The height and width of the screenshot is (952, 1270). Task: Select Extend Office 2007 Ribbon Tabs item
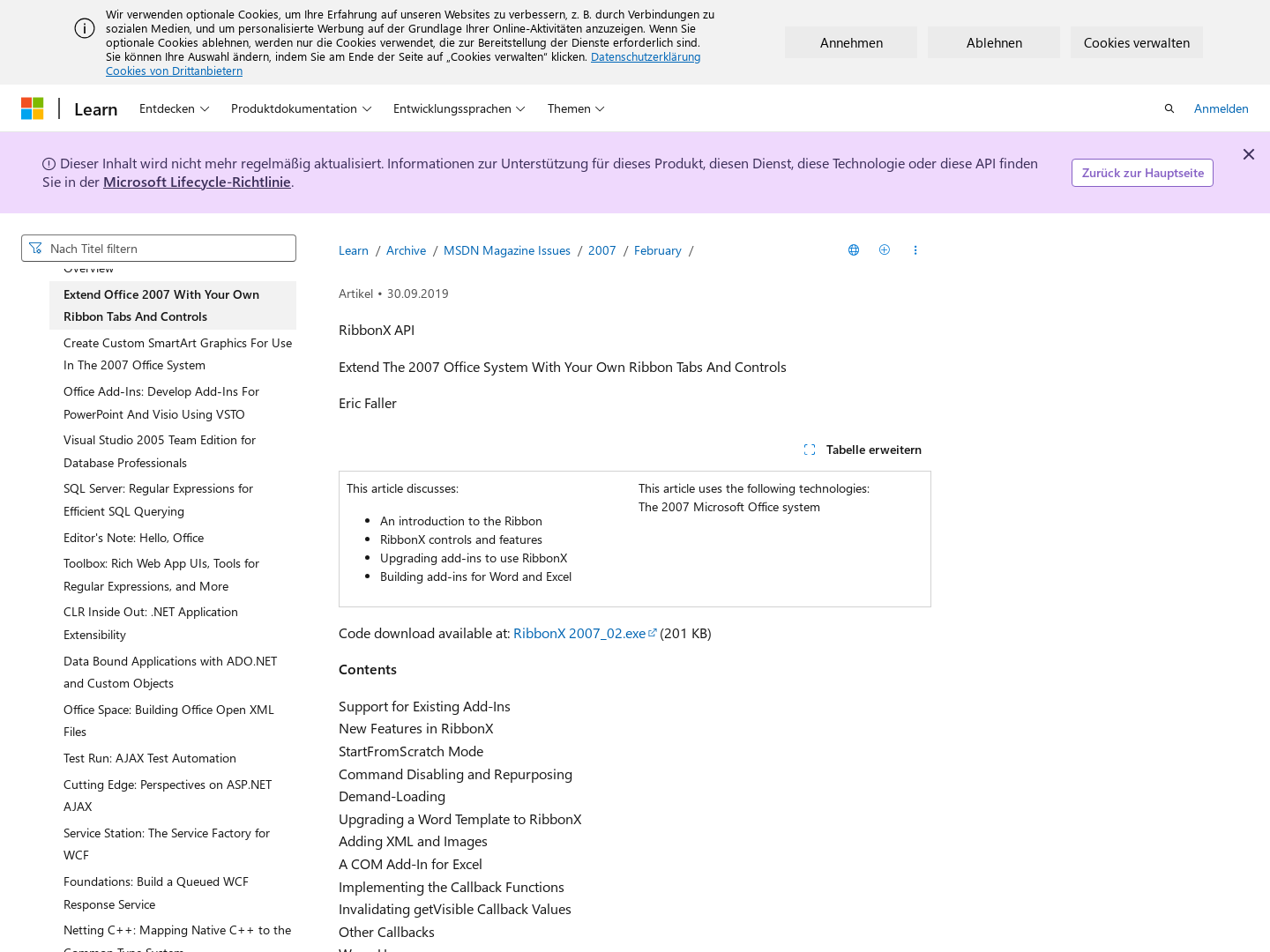click(x=173, y=305)
